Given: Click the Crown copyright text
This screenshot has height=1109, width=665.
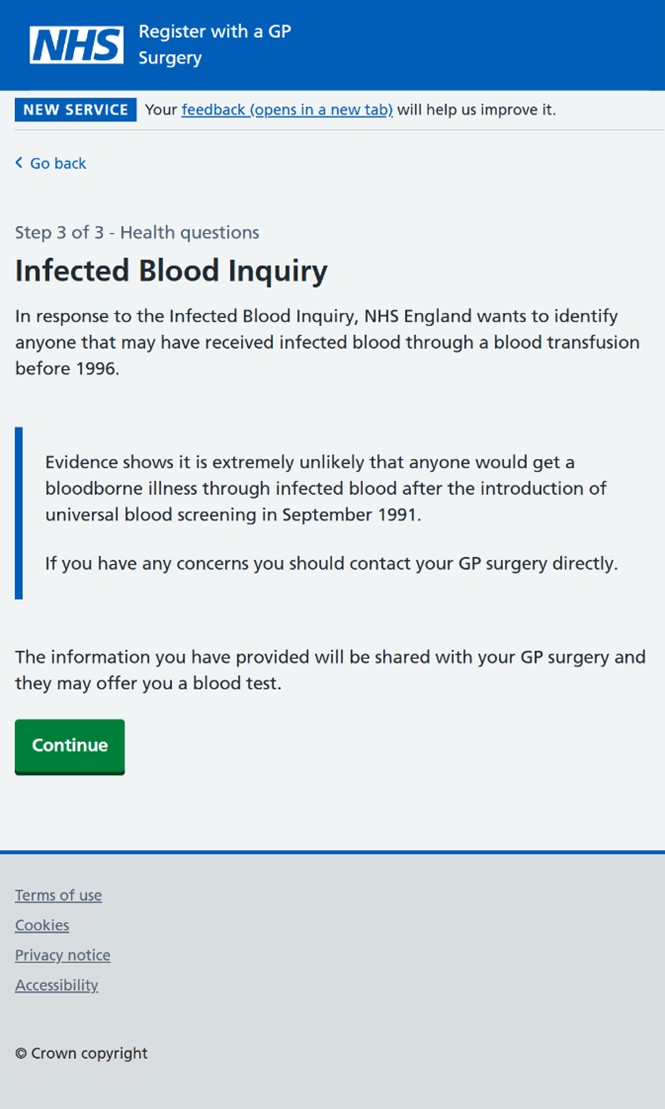Looking at the screenshot, I should pyautogui.click(x=81, y=1053).
